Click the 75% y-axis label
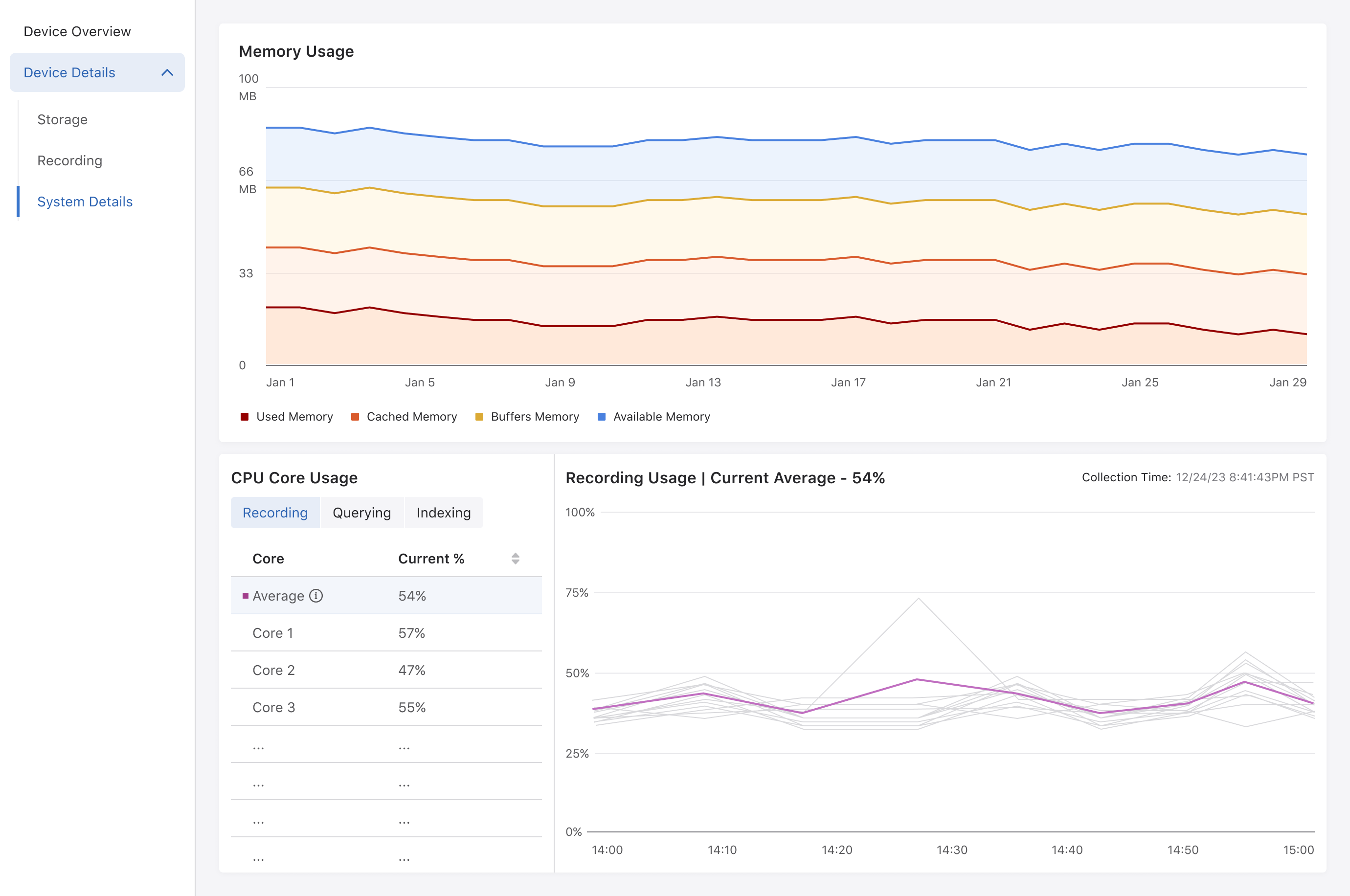 click(x=577, y=593)
